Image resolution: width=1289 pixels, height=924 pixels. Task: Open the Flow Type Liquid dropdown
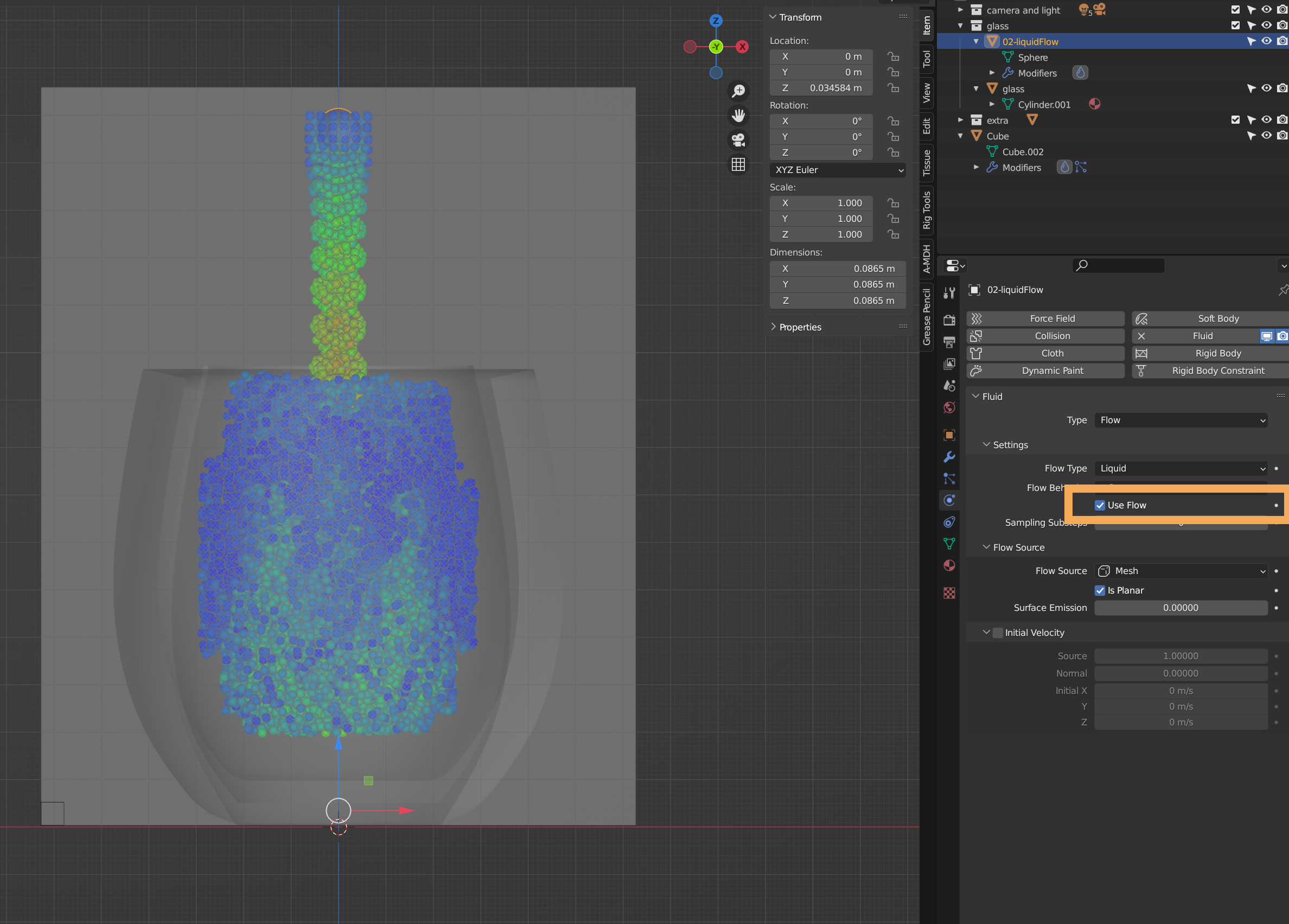tap(1180, 468)
